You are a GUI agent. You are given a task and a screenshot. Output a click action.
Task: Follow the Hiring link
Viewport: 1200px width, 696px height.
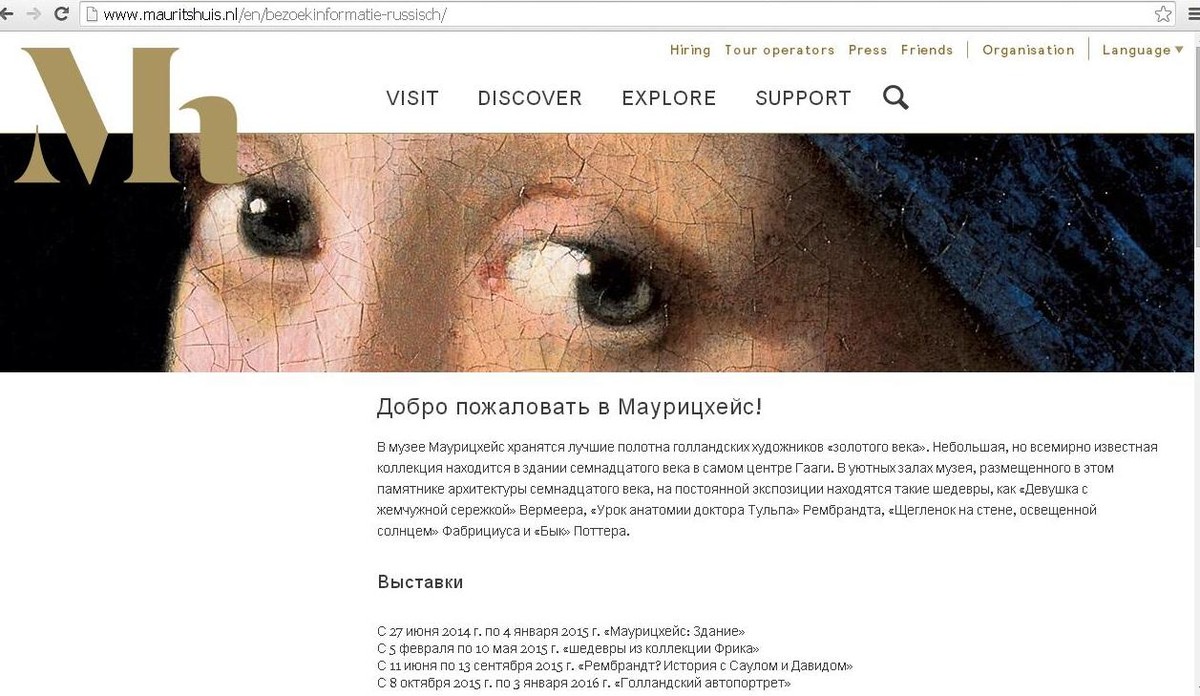tap(690, 50)
